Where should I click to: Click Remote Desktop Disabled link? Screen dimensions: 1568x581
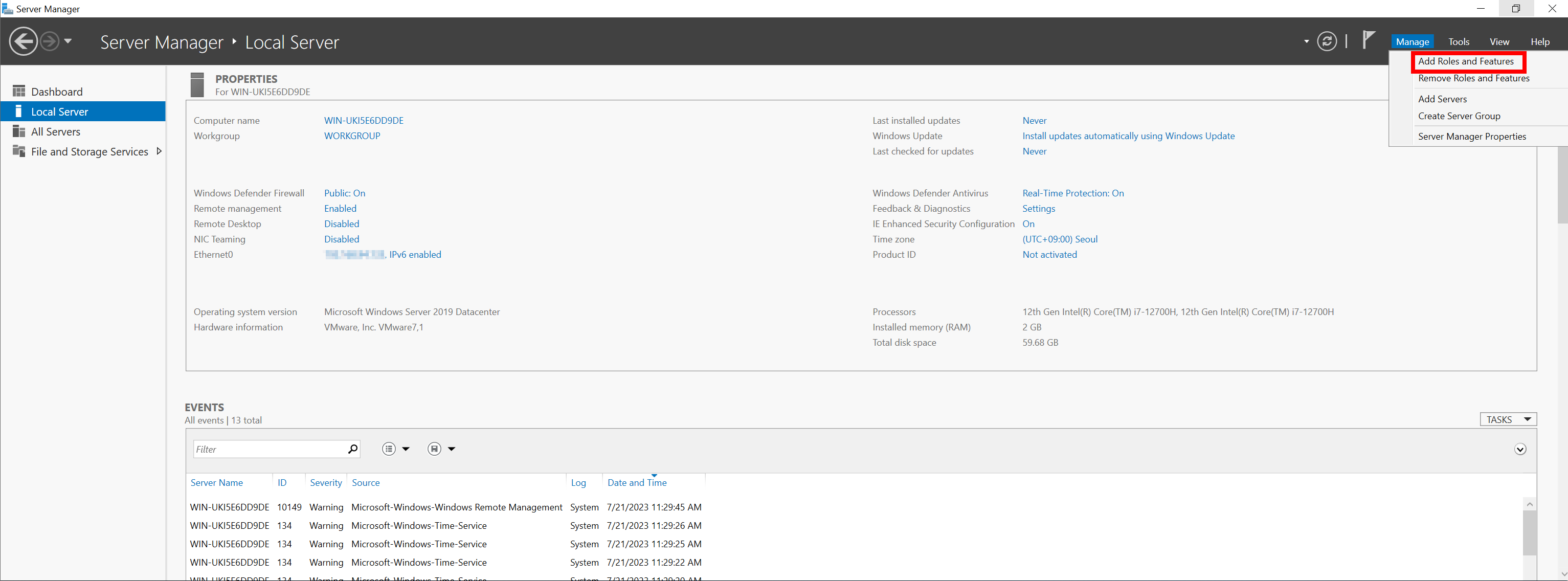[x=342, y=224]
